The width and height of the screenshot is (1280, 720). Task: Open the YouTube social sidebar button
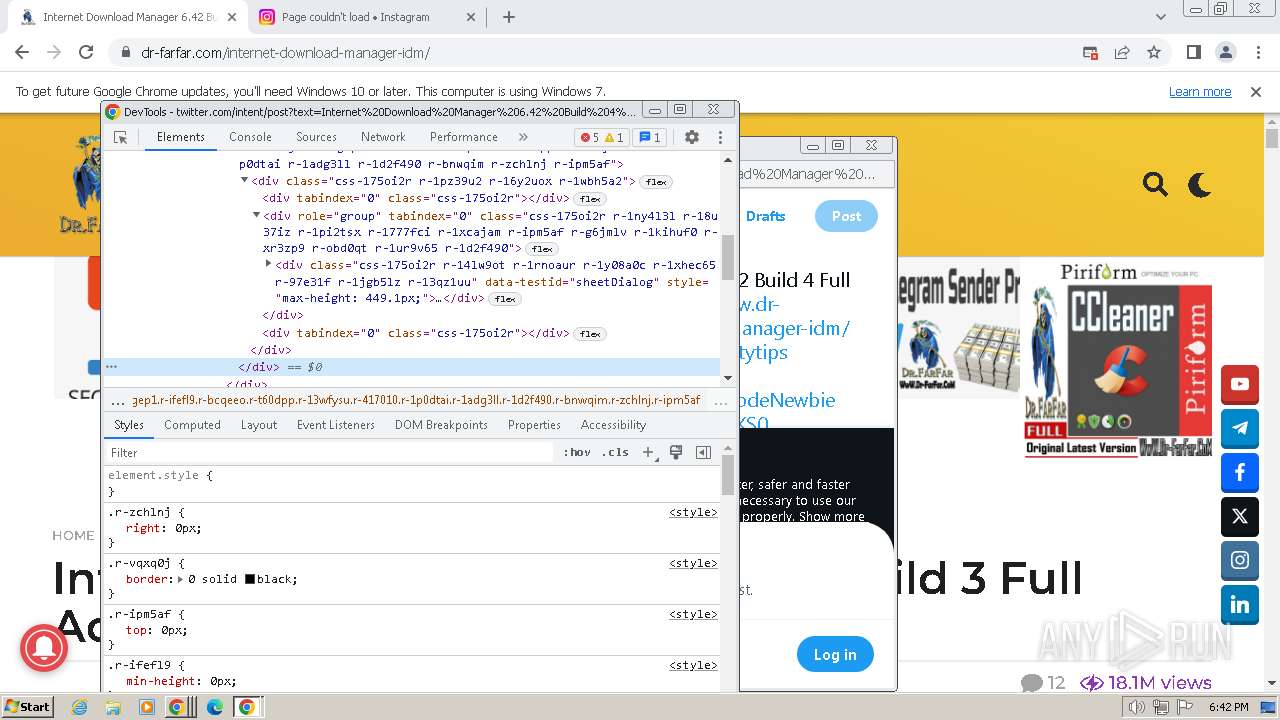1240,384
